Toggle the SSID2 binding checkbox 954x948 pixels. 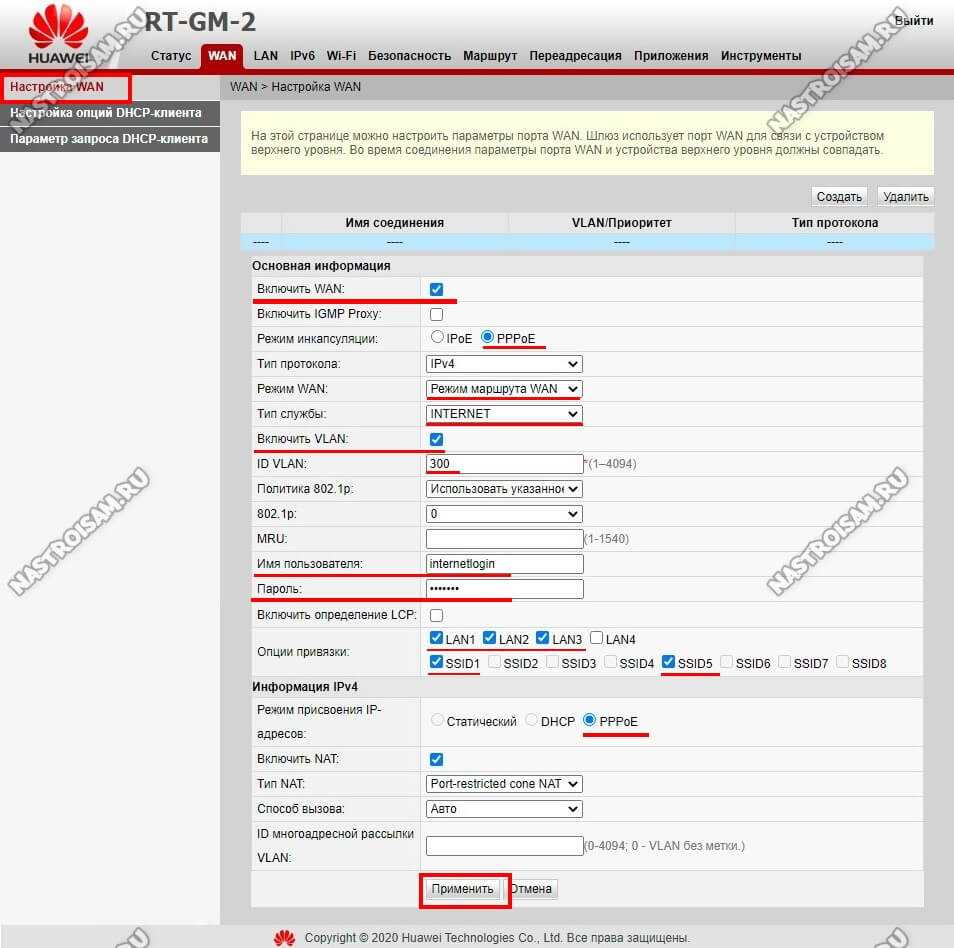[495, 662]
